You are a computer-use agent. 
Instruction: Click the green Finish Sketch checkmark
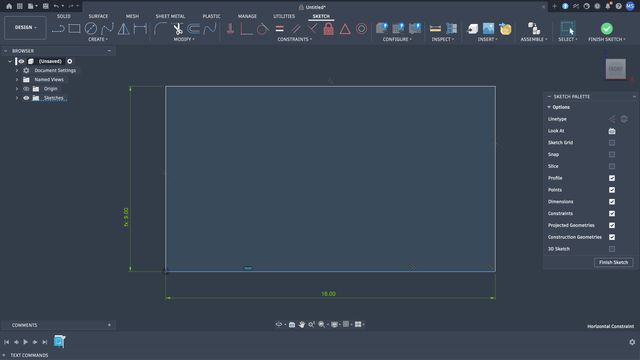pos(607,29)
